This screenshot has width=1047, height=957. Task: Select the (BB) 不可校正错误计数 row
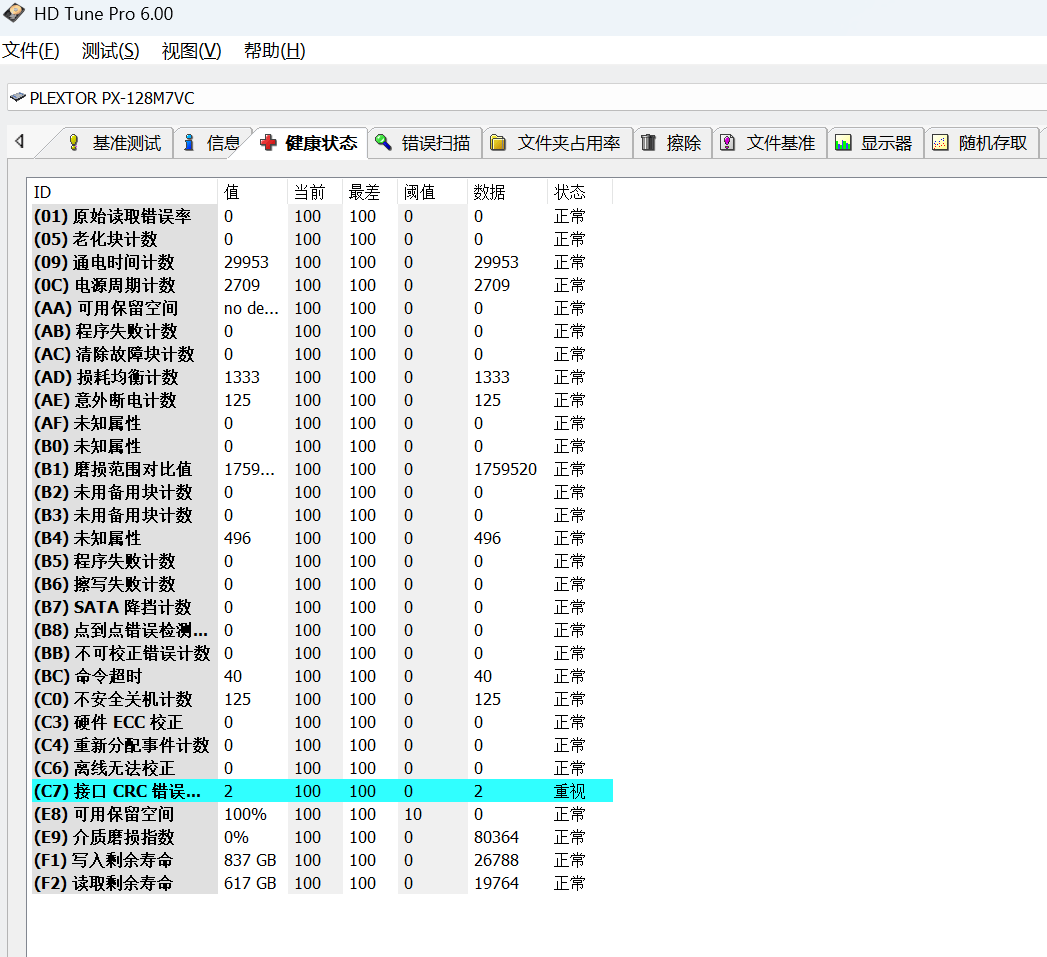tap(322, 653)
